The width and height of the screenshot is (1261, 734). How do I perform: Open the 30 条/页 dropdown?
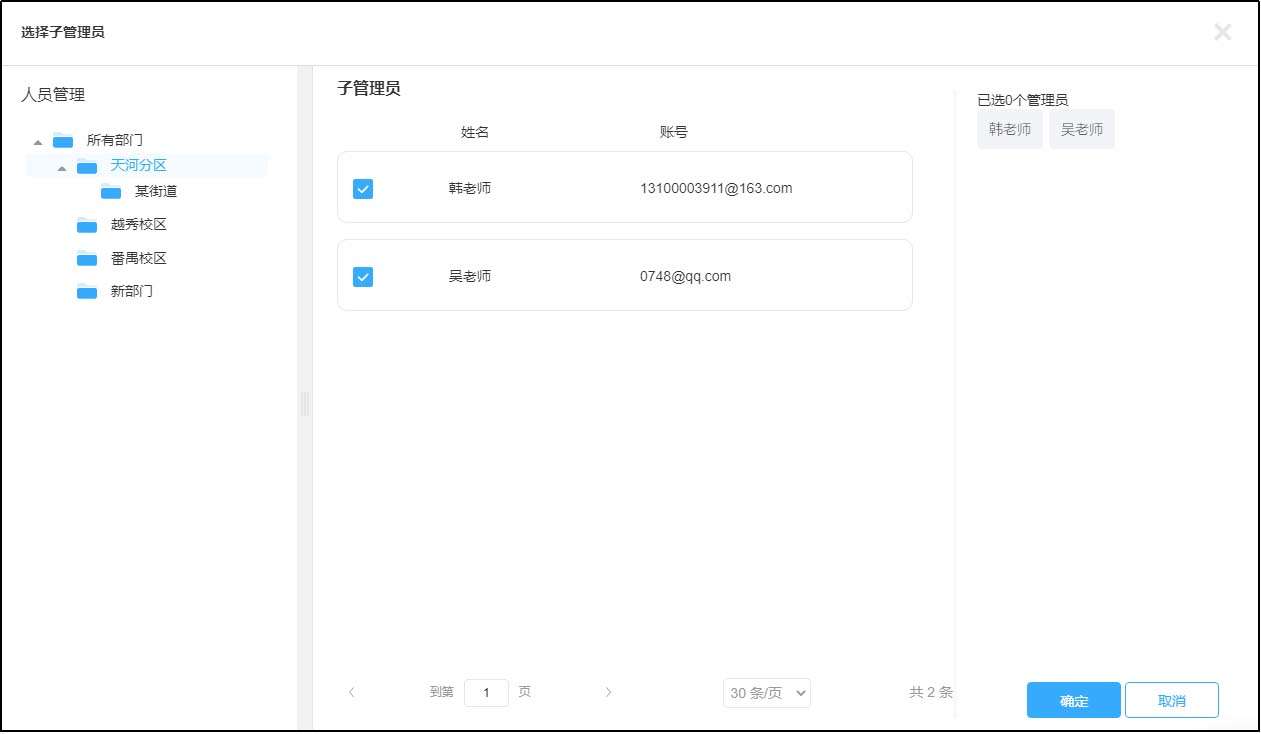click(x=766, y=692)
